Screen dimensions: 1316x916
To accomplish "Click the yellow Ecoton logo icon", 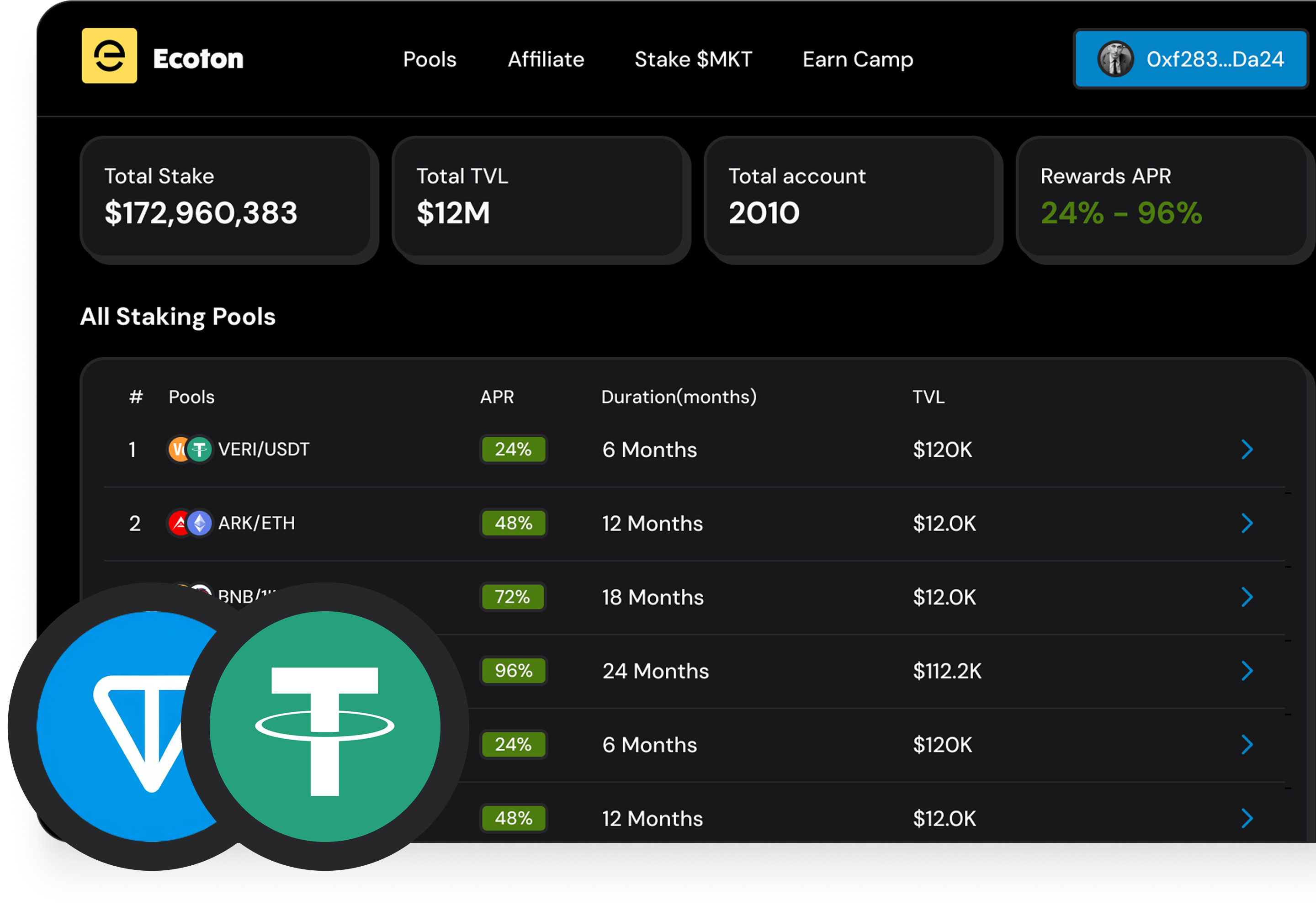I will click(x=109, y=56).
